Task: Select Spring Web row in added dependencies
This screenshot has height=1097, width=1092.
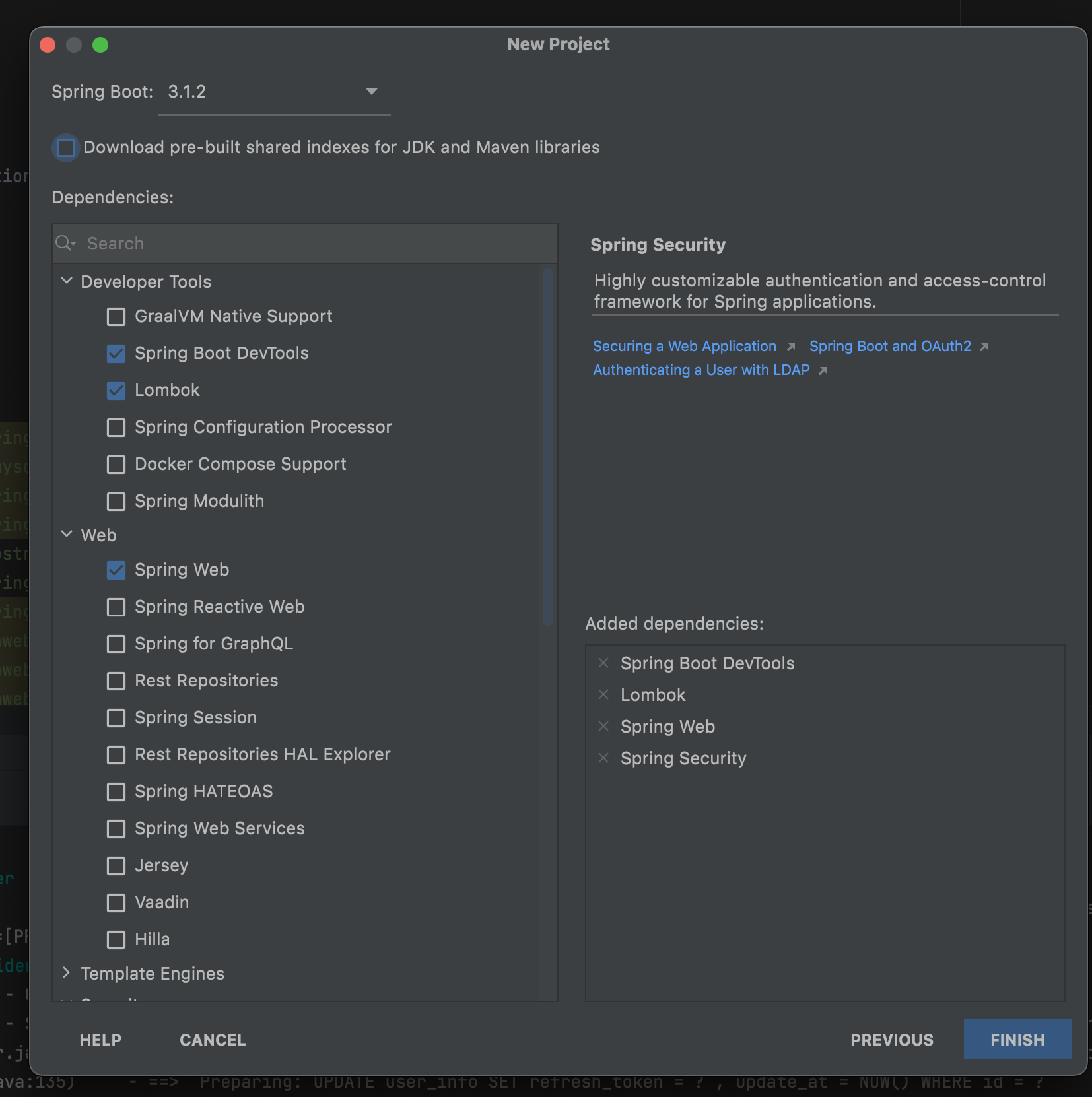Action: tap(825, 727)
